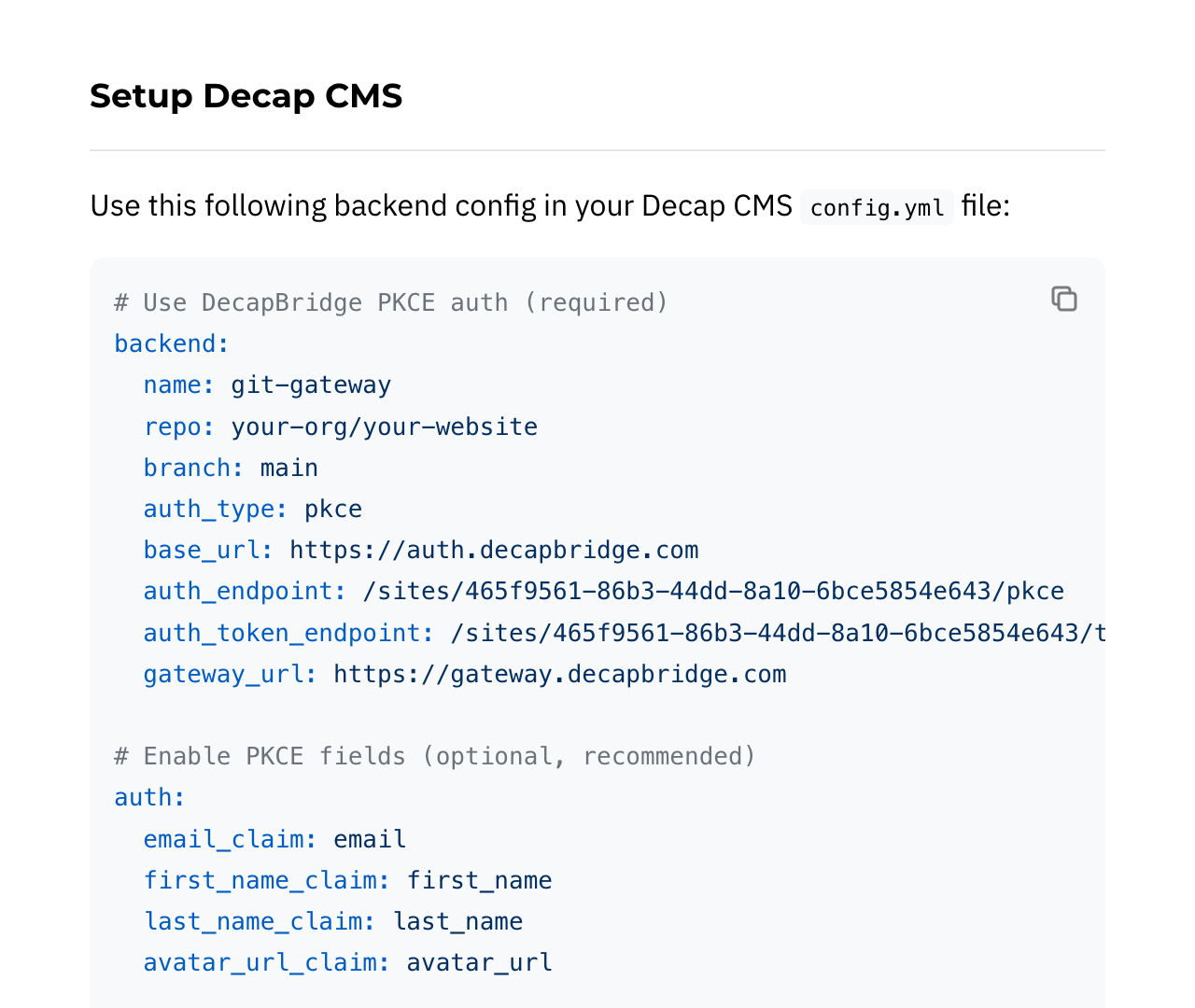The width and height of the screenshot is (1195, 1008).
Task: Select the auth_type value pkce
Action: pos(332,509)
